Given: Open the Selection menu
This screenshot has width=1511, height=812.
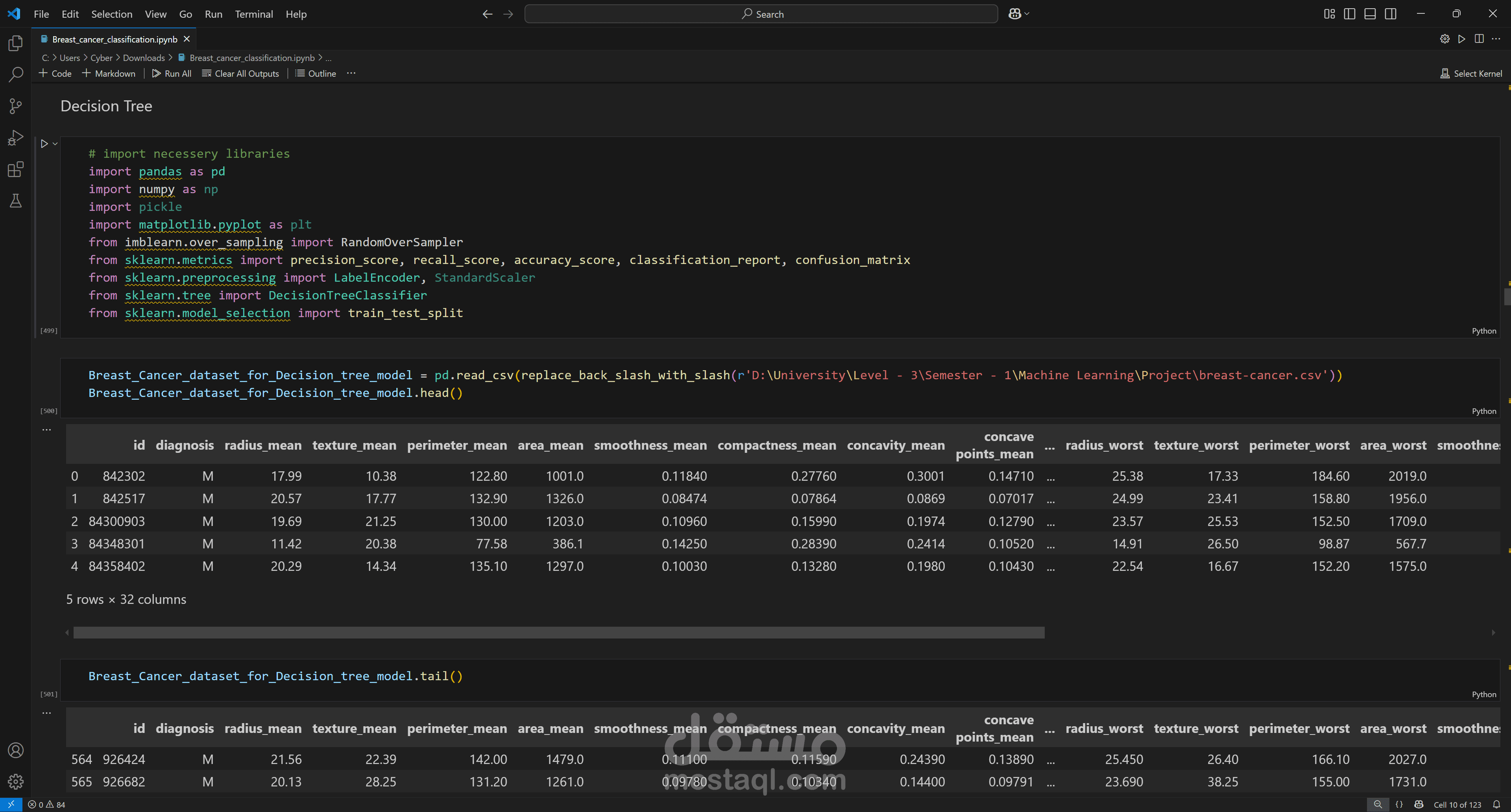Looking at the screenshot, I should point(111,14).
